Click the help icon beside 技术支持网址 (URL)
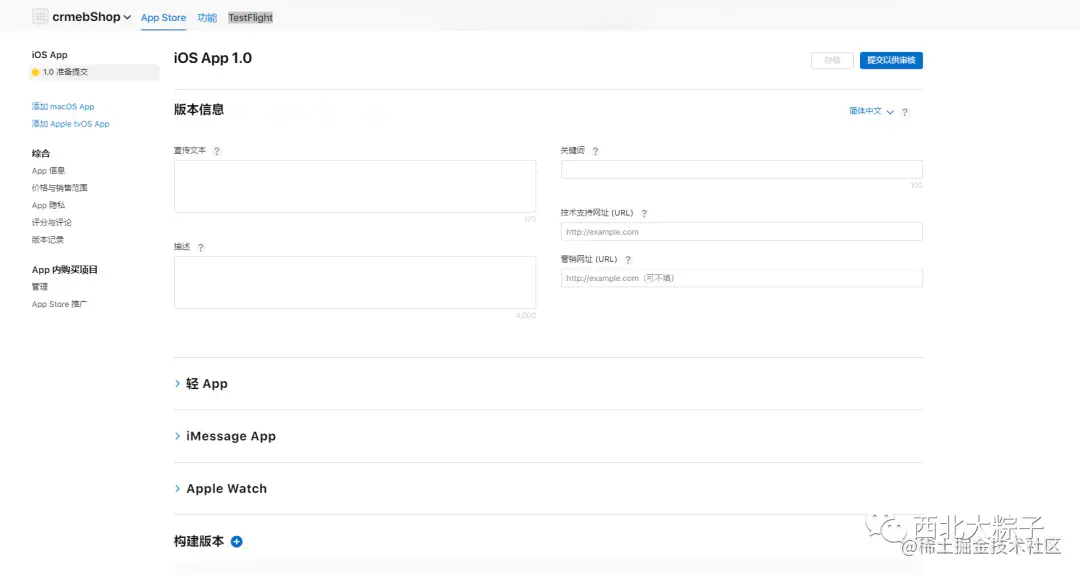 tap(644, 213)
